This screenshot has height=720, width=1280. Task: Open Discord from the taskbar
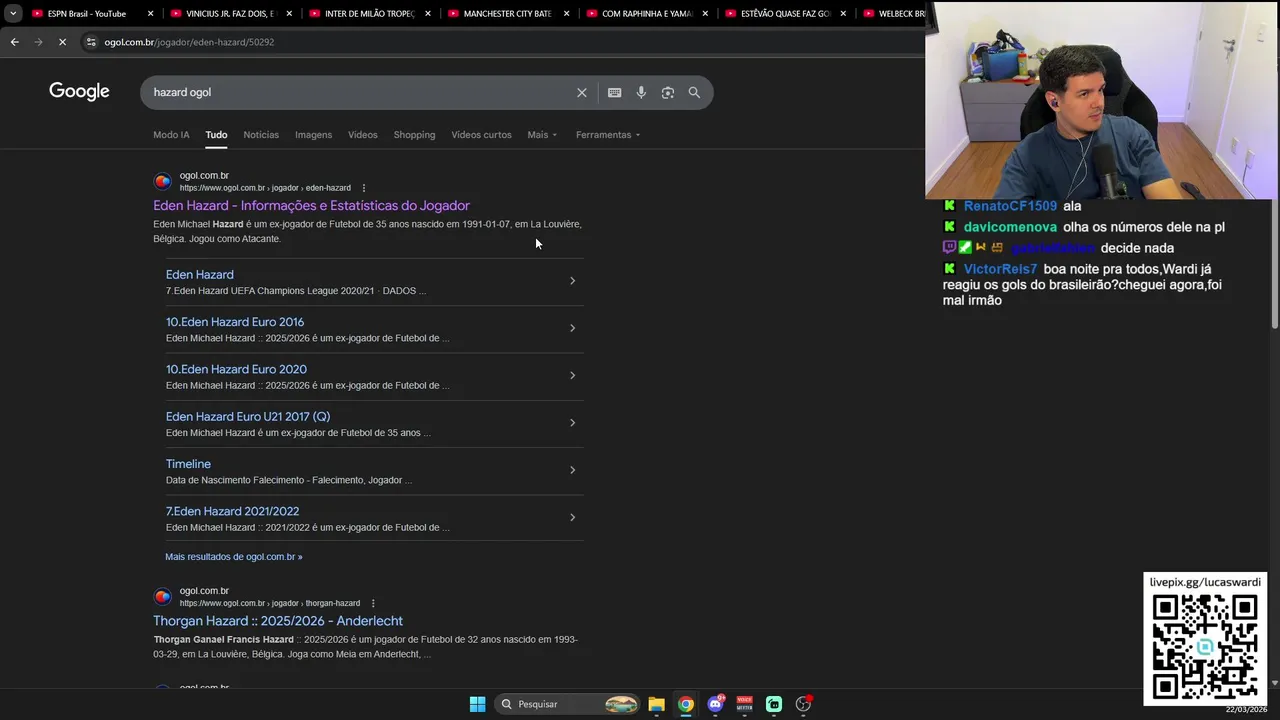(x=715, y=704)
